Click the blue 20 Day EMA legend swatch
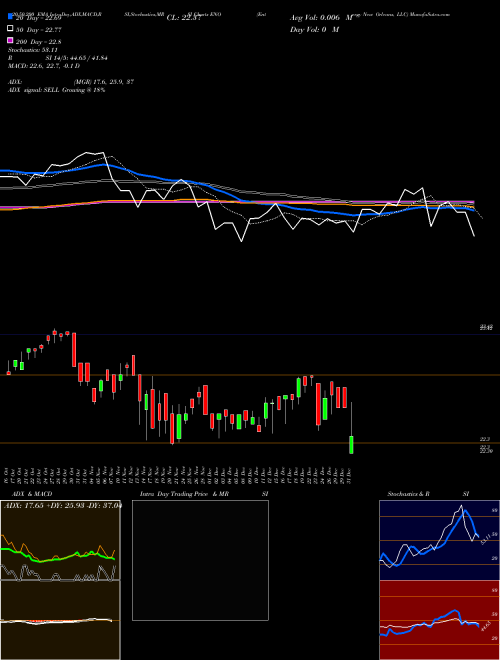The image size is (500, 660). pos(10,17)
